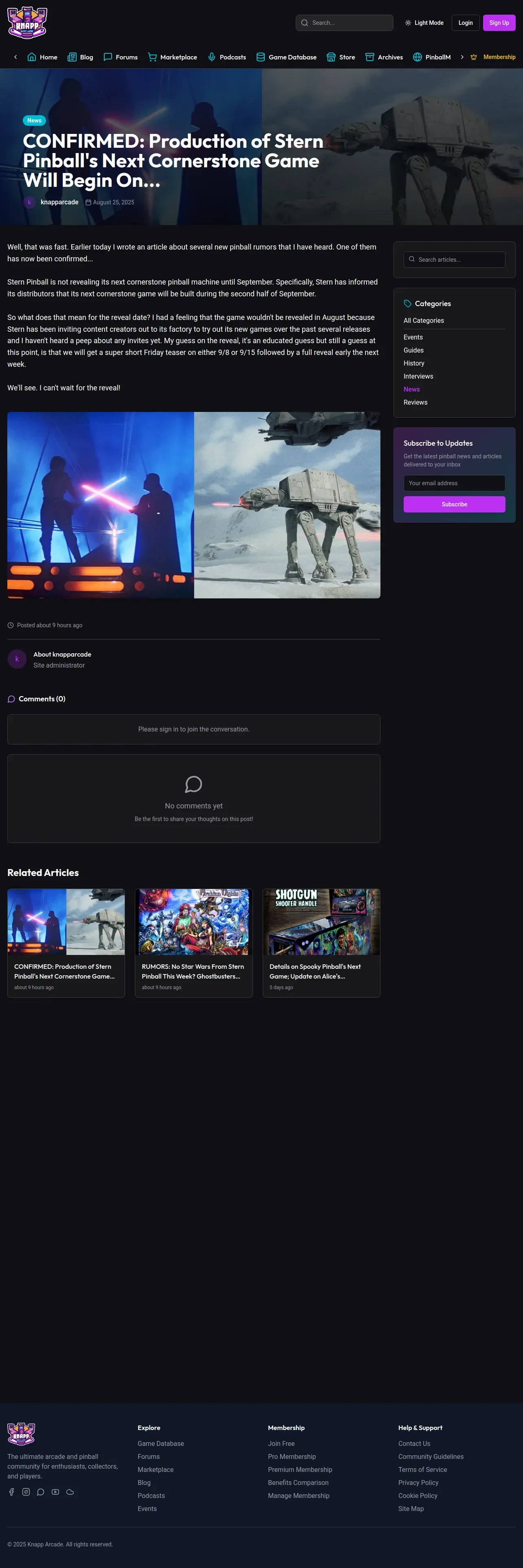Click the purple Subscribe button
Screen dimensions: 523x1568
pos(454,505)
